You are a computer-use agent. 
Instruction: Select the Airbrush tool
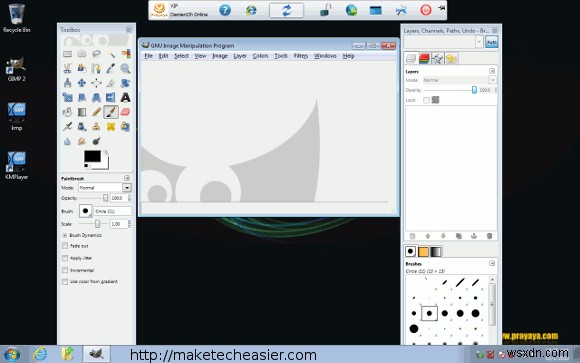click(67, 127)
